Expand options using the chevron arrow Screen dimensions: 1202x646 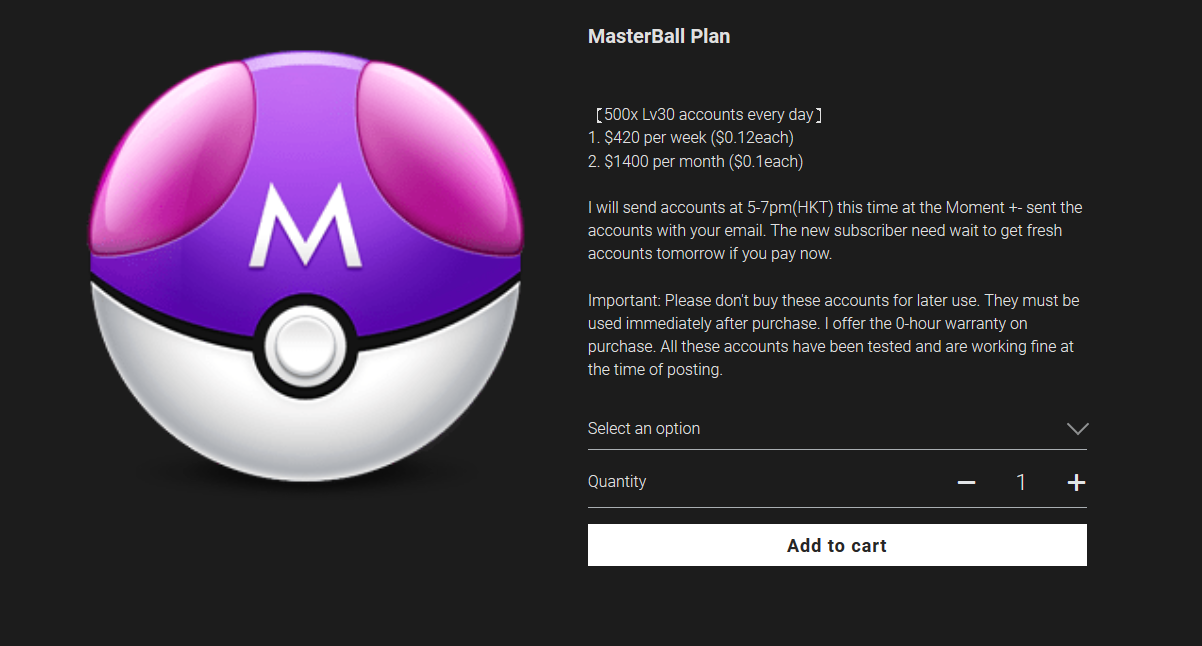click(x=1077, y=428)
